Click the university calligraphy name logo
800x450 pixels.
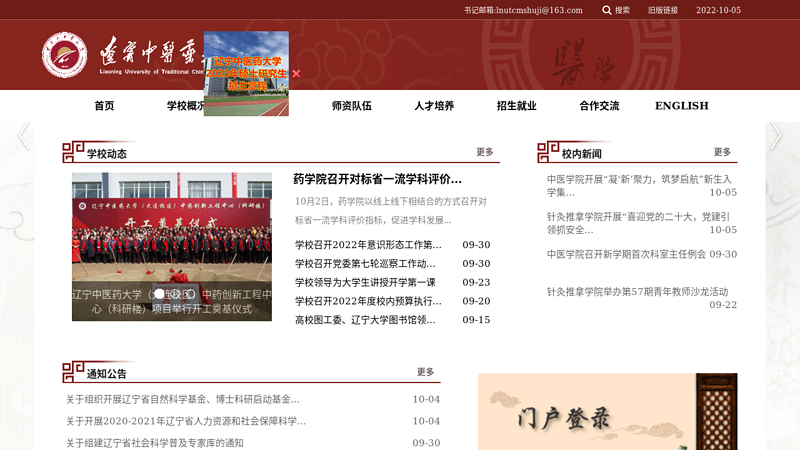point(152,55)
